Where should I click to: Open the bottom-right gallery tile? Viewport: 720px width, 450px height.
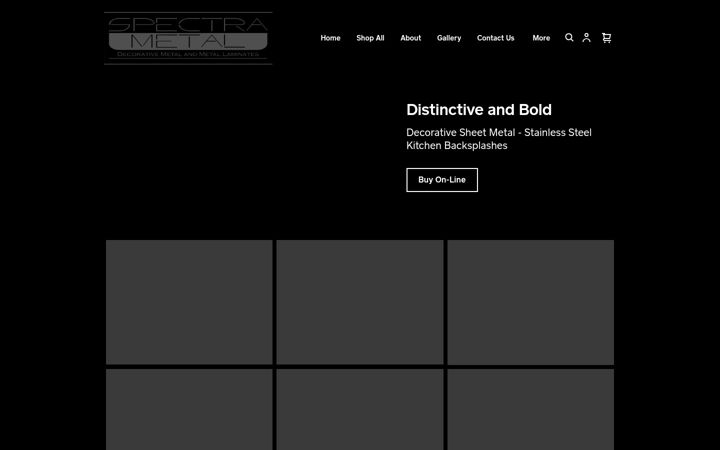click(x=531, y=410)
